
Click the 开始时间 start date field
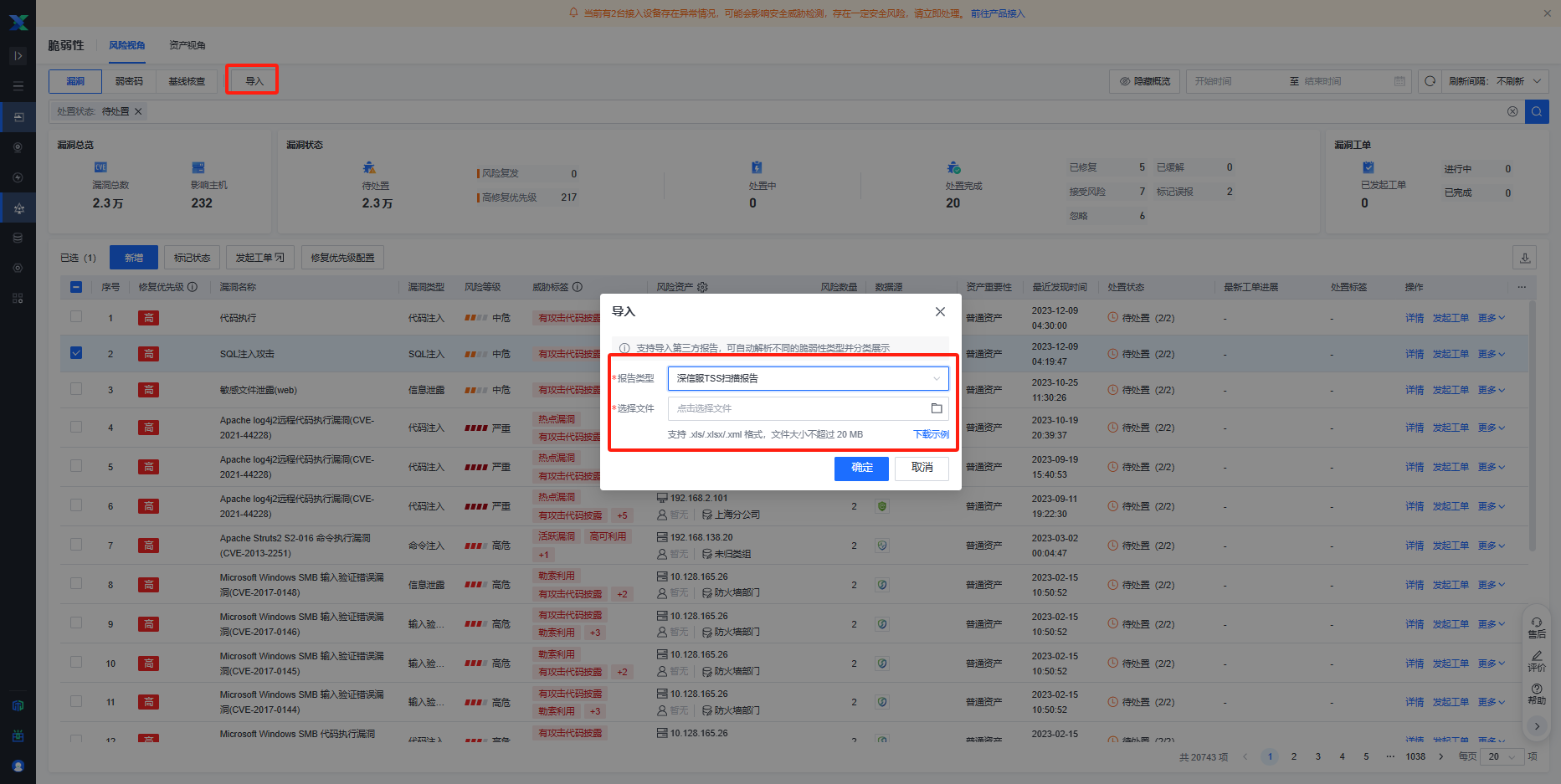pyautogui.click(x=1235, y=81)
